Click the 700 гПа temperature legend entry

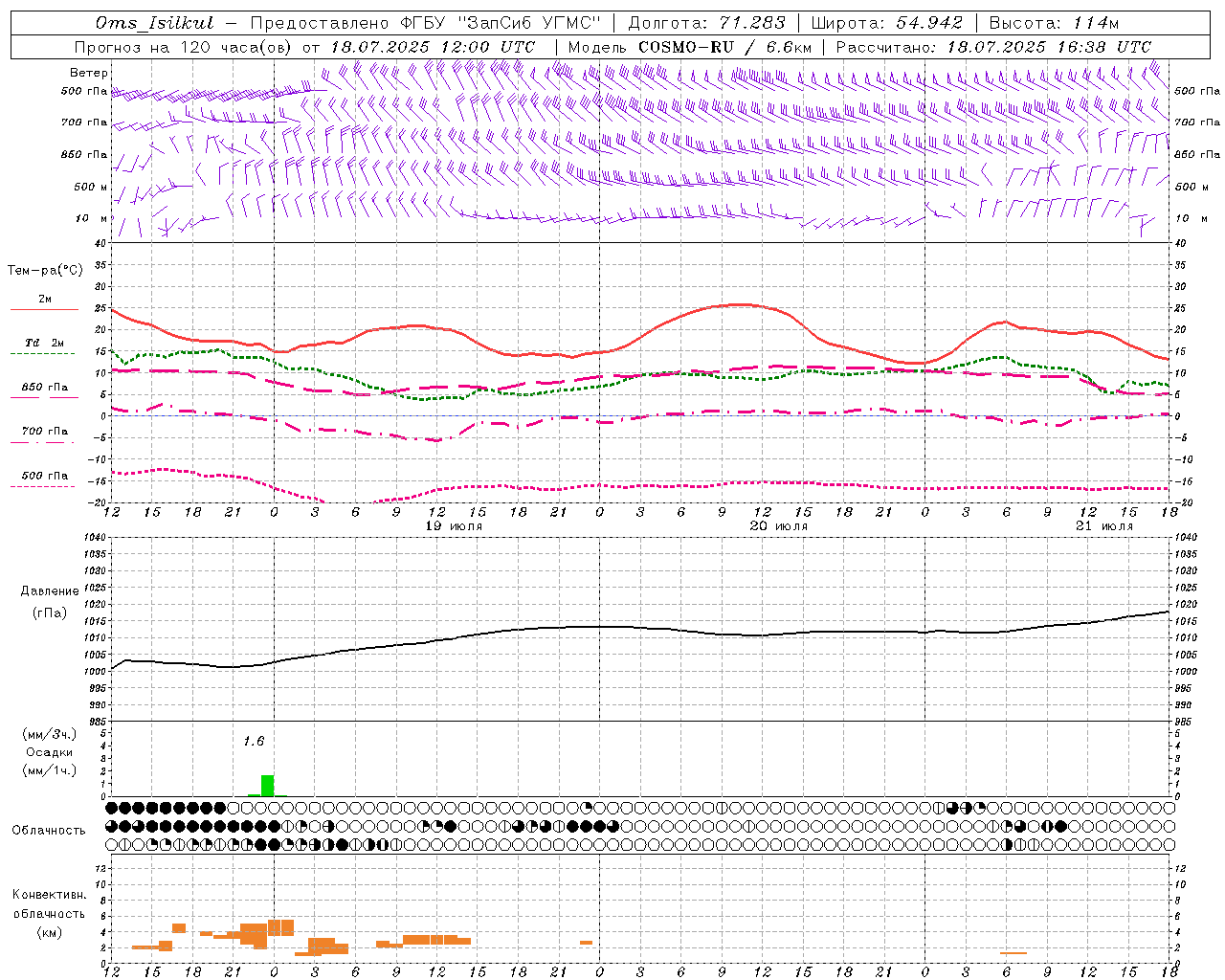click(x=44, y=431)
